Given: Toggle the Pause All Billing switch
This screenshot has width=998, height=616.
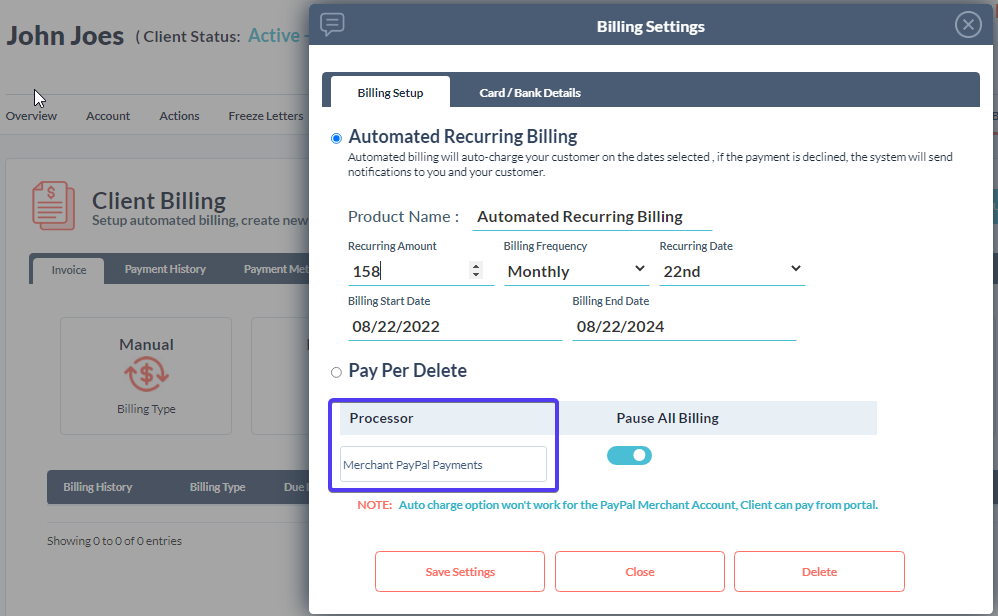Looking at the screenshot, I should pyautogui.click(x=629, y=456).
